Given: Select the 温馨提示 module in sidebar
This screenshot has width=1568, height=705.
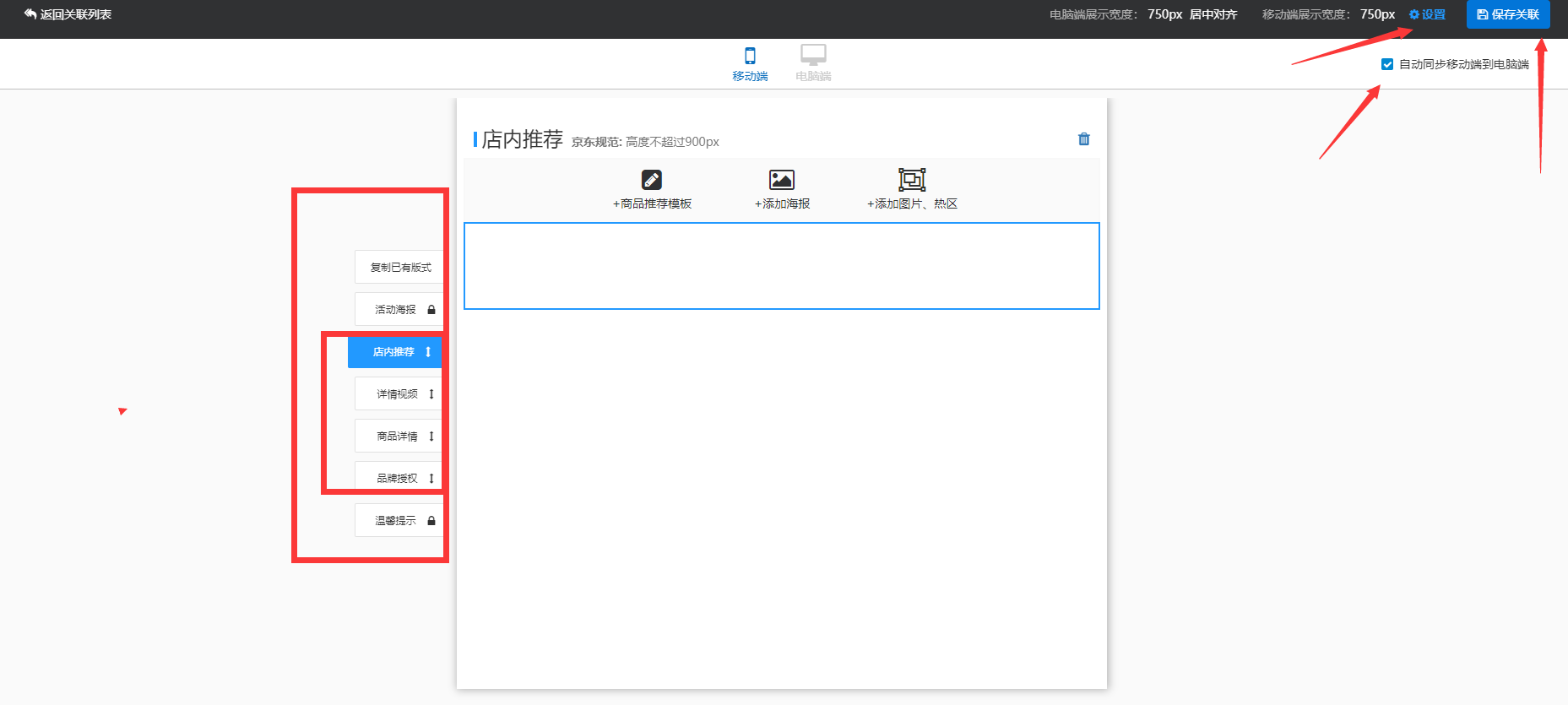Looking at the screenshot, I should pyautogui.click(x=395, y=521).
